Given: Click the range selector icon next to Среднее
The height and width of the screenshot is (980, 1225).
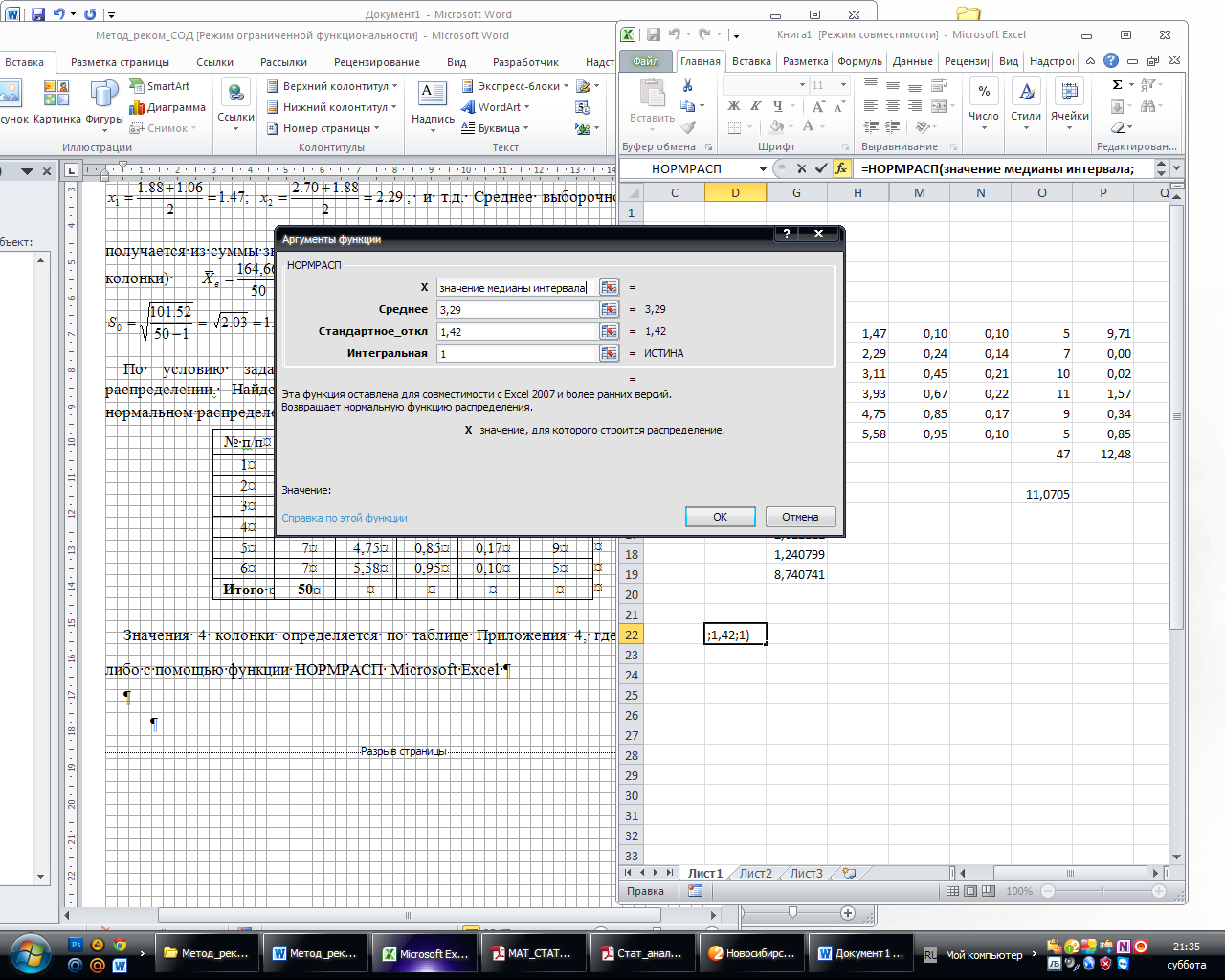Looking at the screenshot, I should pyautogui.click(x=609, y=309).
